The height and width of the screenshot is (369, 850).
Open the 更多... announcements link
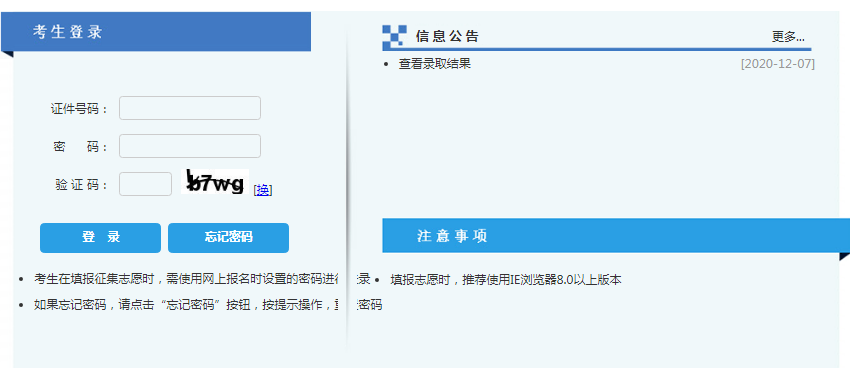coord(788,37)
